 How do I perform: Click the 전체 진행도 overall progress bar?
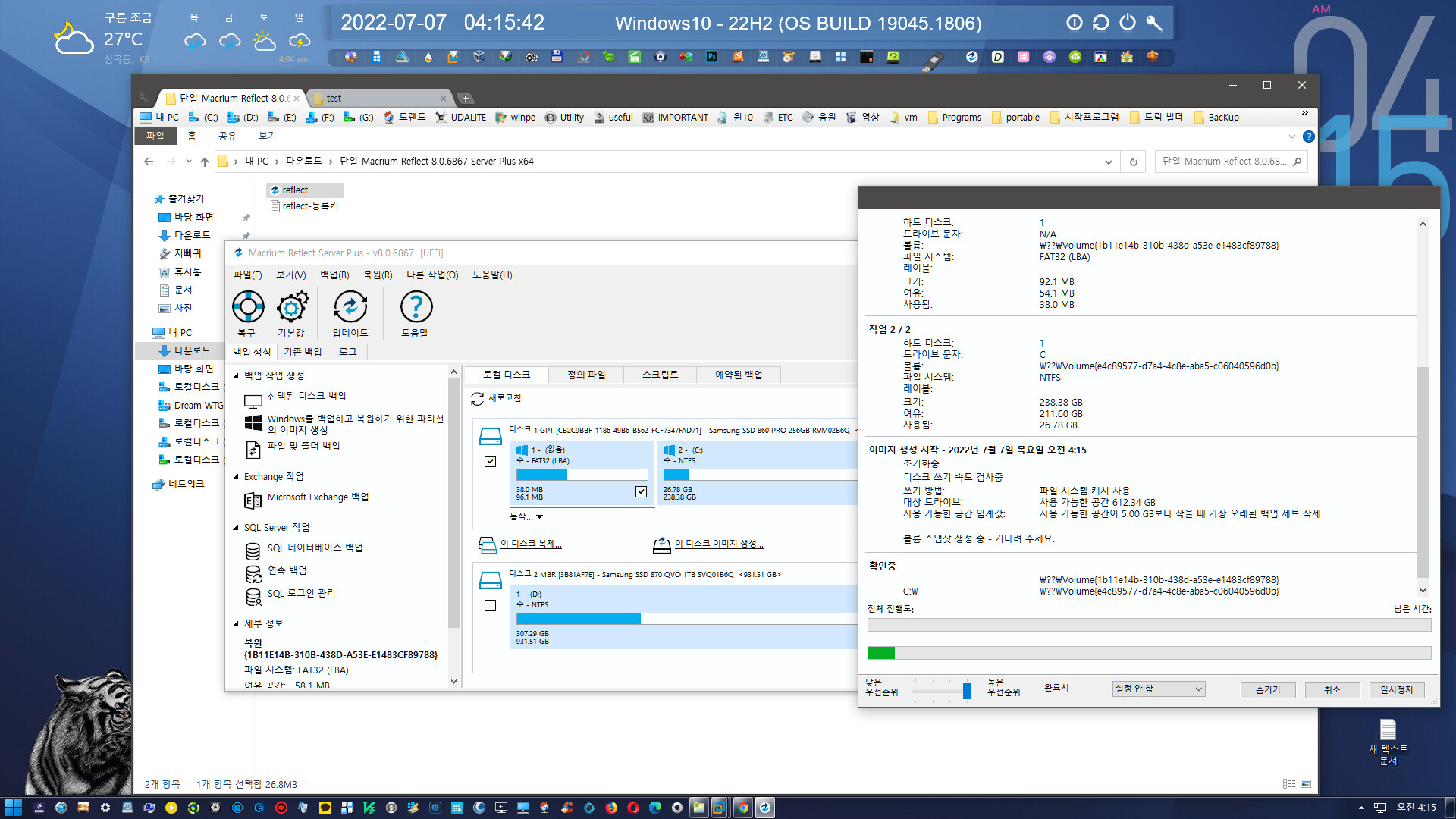(1149, 625)
